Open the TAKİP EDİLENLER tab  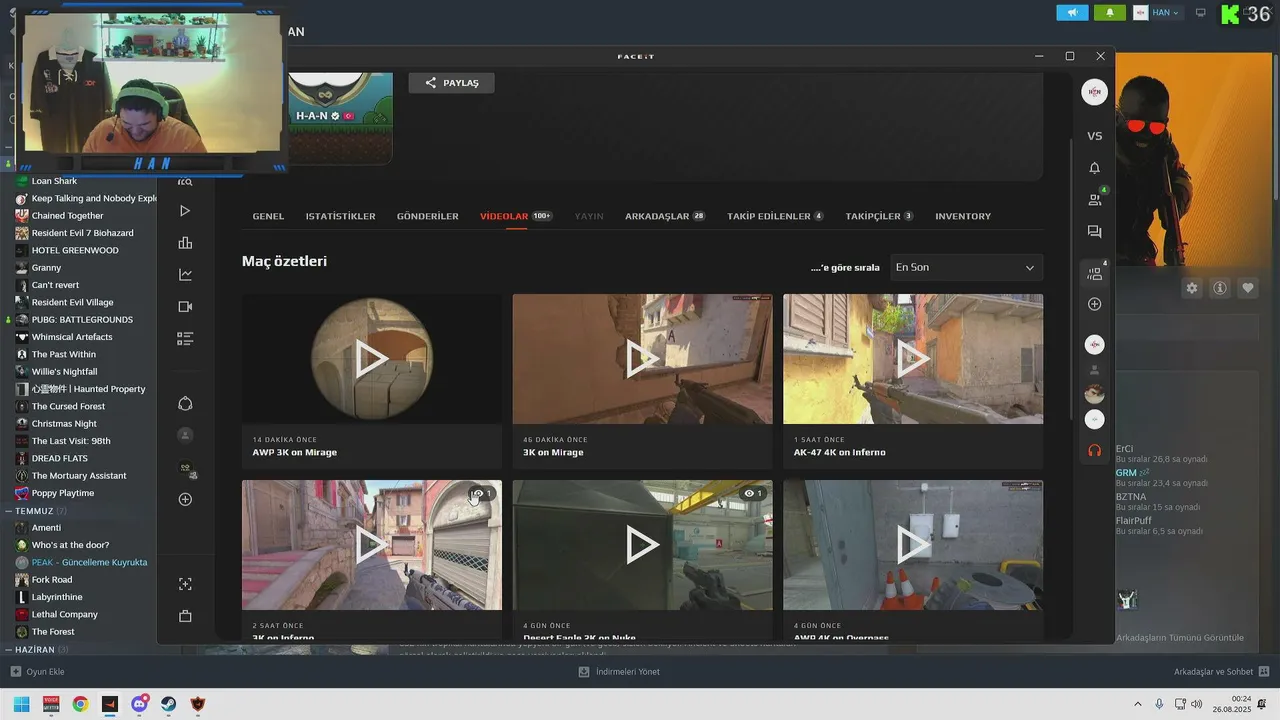tap(775, 216)
